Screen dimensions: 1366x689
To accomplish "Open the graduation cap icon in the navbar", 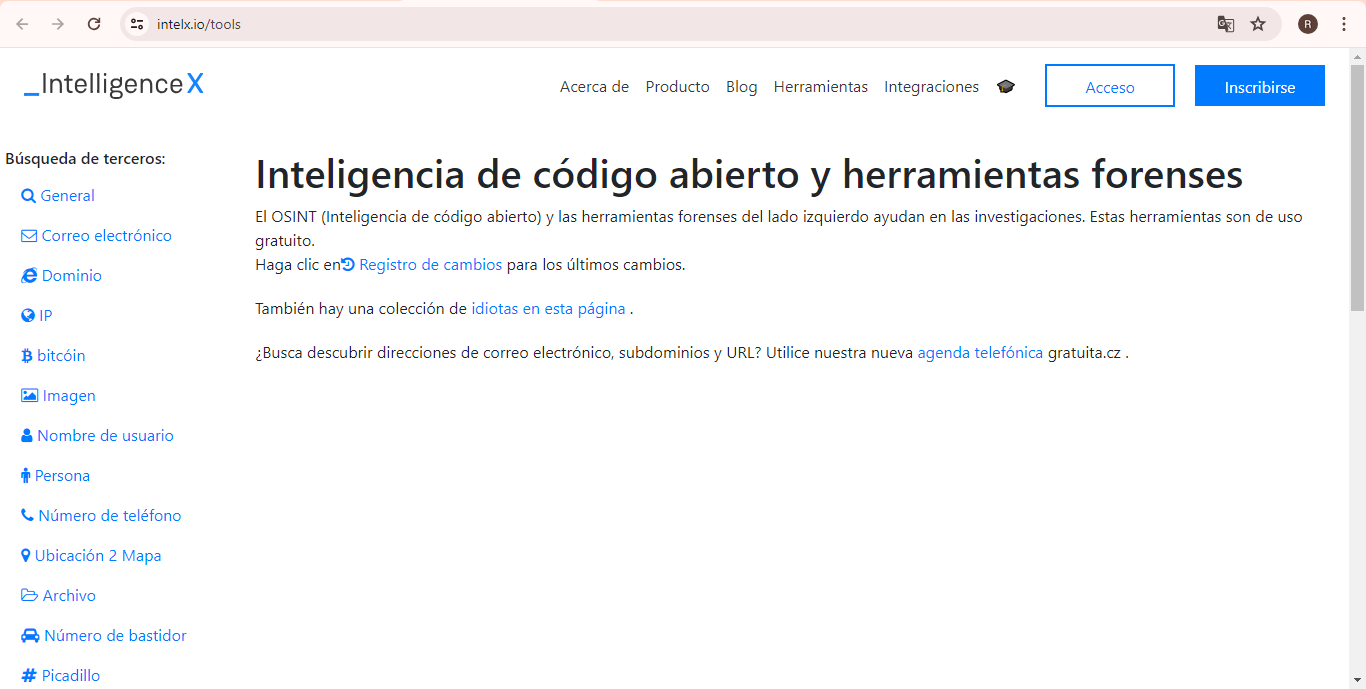I will (1006, 87).
